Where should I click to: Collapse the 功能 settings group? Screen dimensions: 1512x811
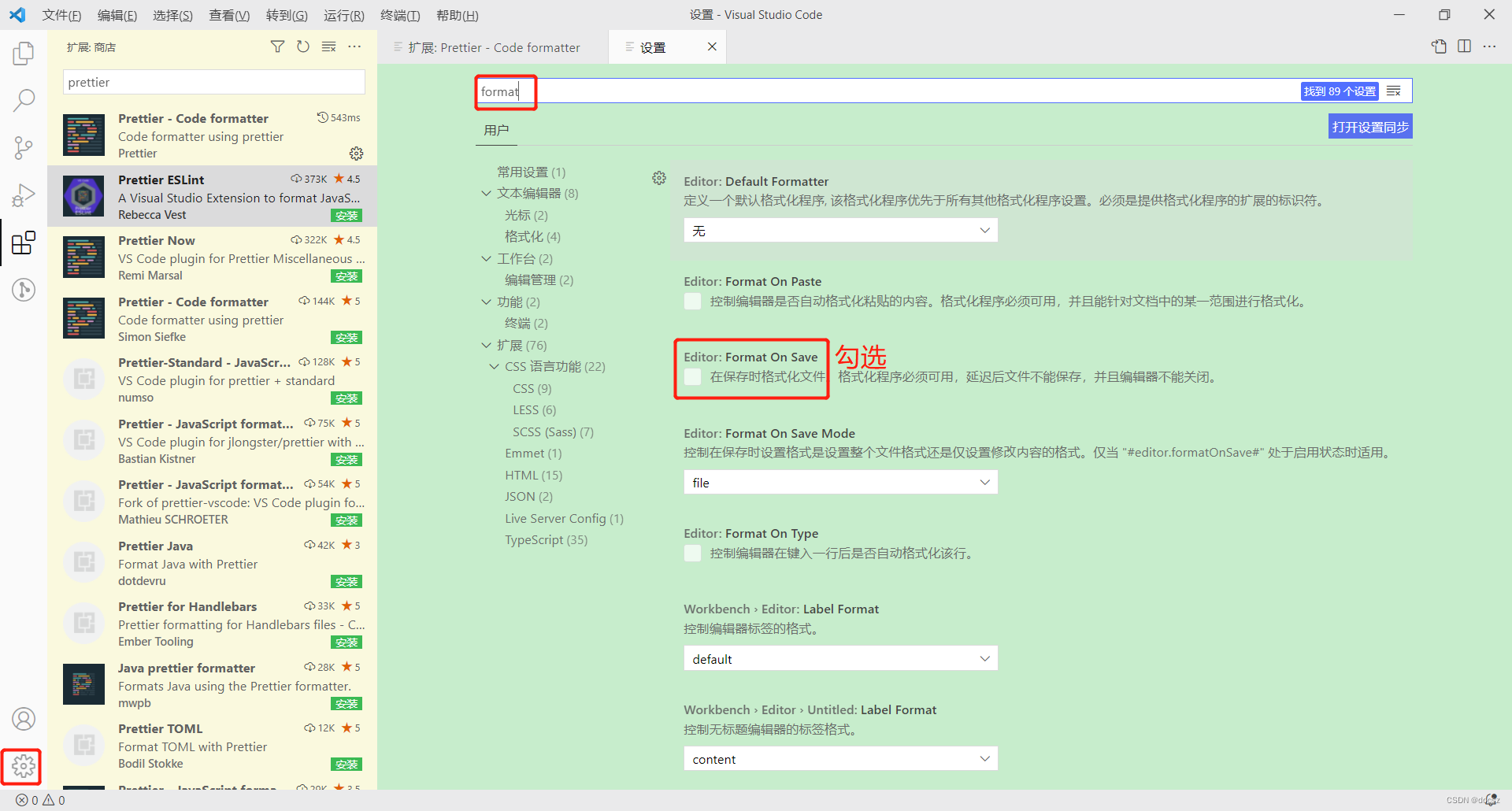pyautogui.click(x=486, y=302)
